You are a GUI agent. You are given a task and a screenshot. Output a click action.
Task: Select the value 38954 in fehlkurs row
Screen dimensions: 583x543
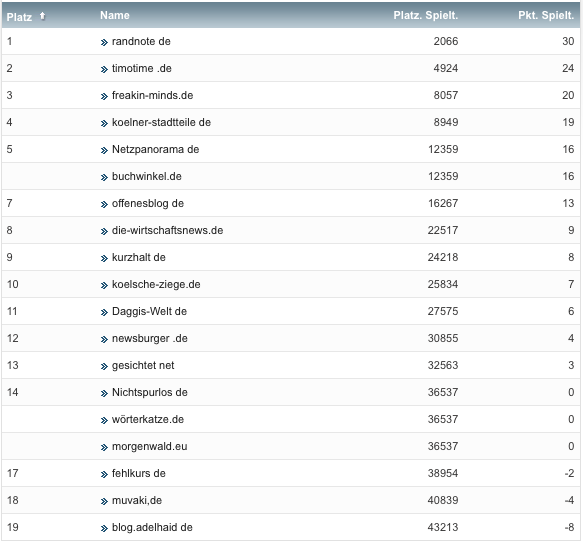(443, 473)
